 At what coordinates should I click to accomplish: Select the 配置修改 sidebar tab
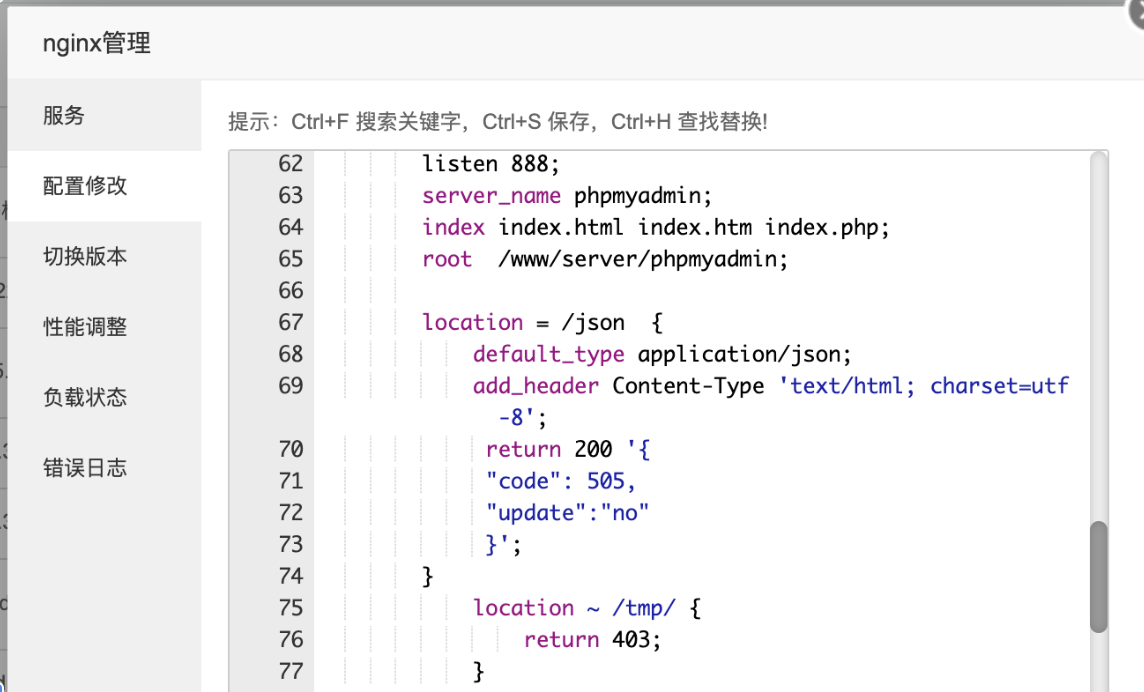click(104, 186)
